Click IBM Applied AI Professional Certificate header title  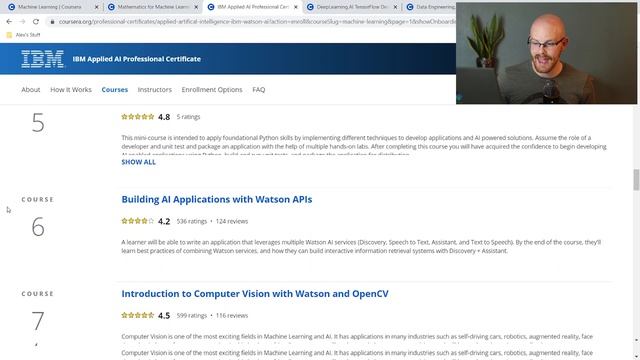pos(137,59)
